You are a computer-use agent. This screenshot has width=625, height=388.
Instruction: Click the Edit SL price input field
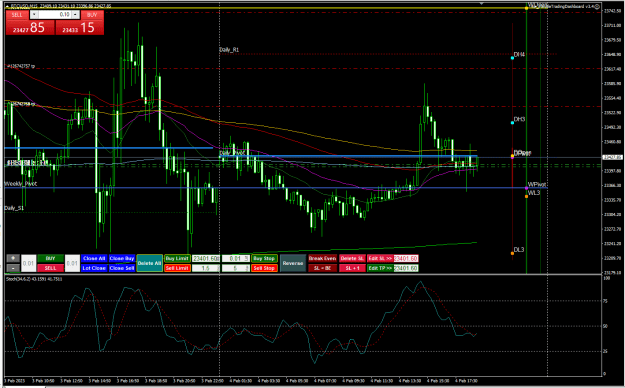click(406, 258)
